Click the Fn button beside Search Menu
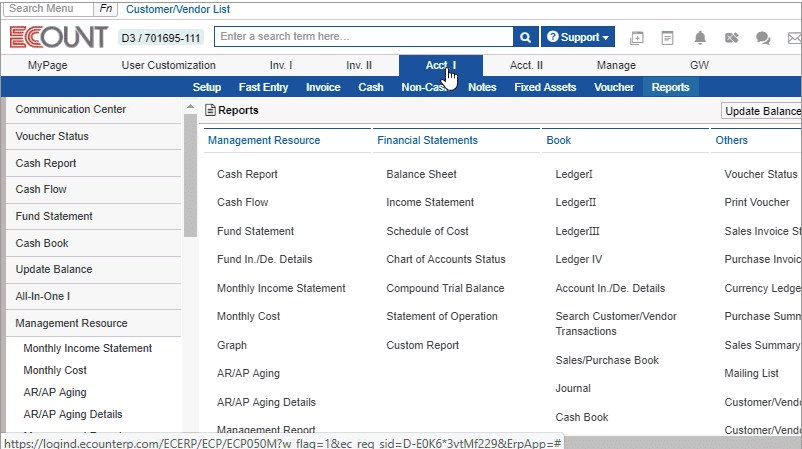 pos(107,9)
